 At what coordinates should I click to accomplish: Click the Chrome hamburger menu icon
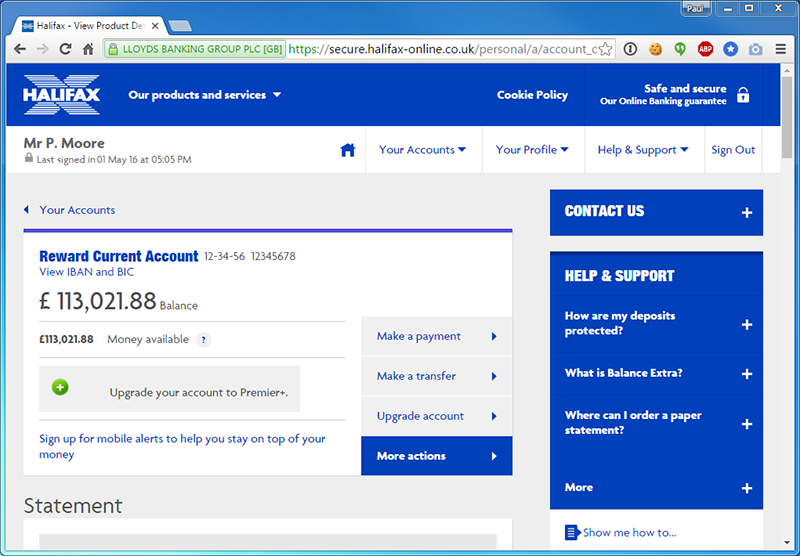(x=781, y=48)
